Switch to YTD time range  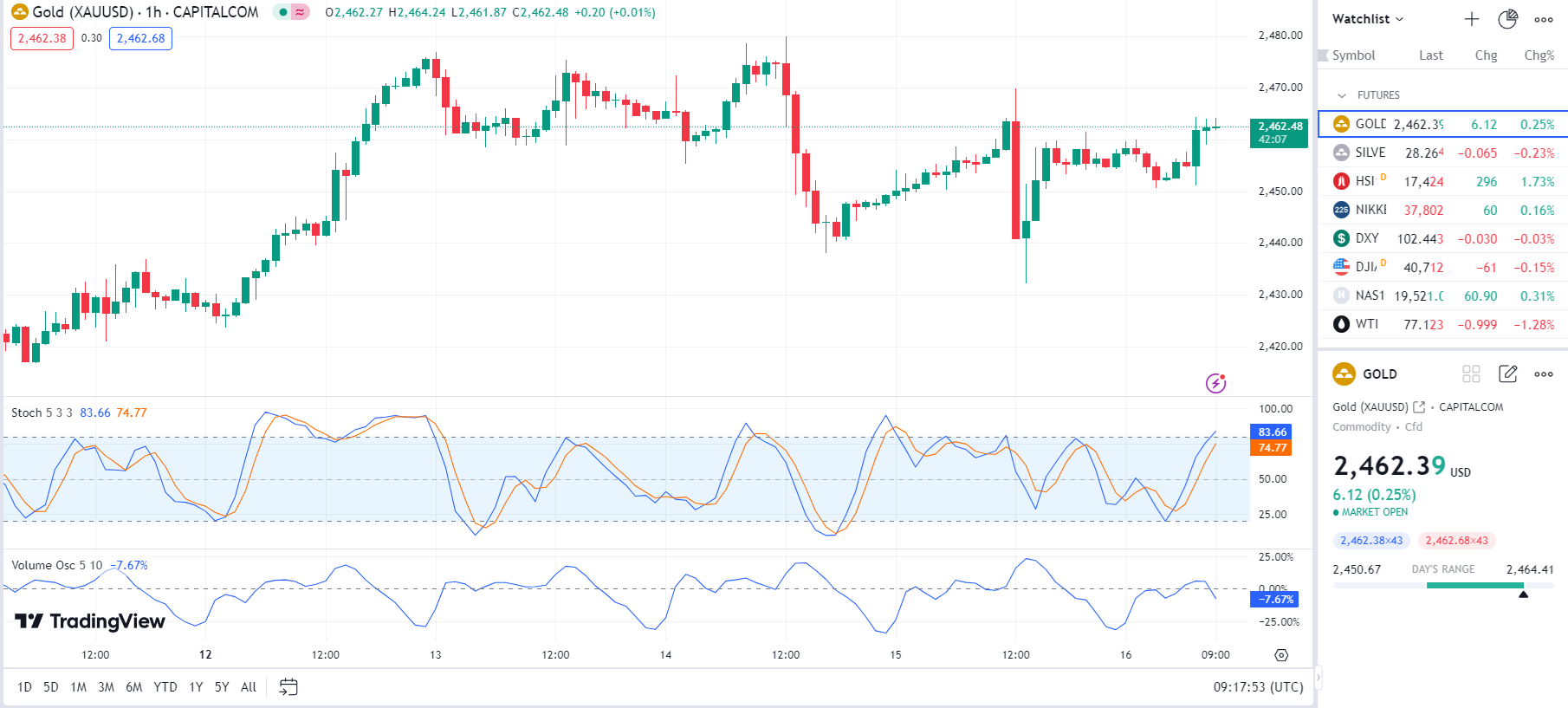pos(165,687)
